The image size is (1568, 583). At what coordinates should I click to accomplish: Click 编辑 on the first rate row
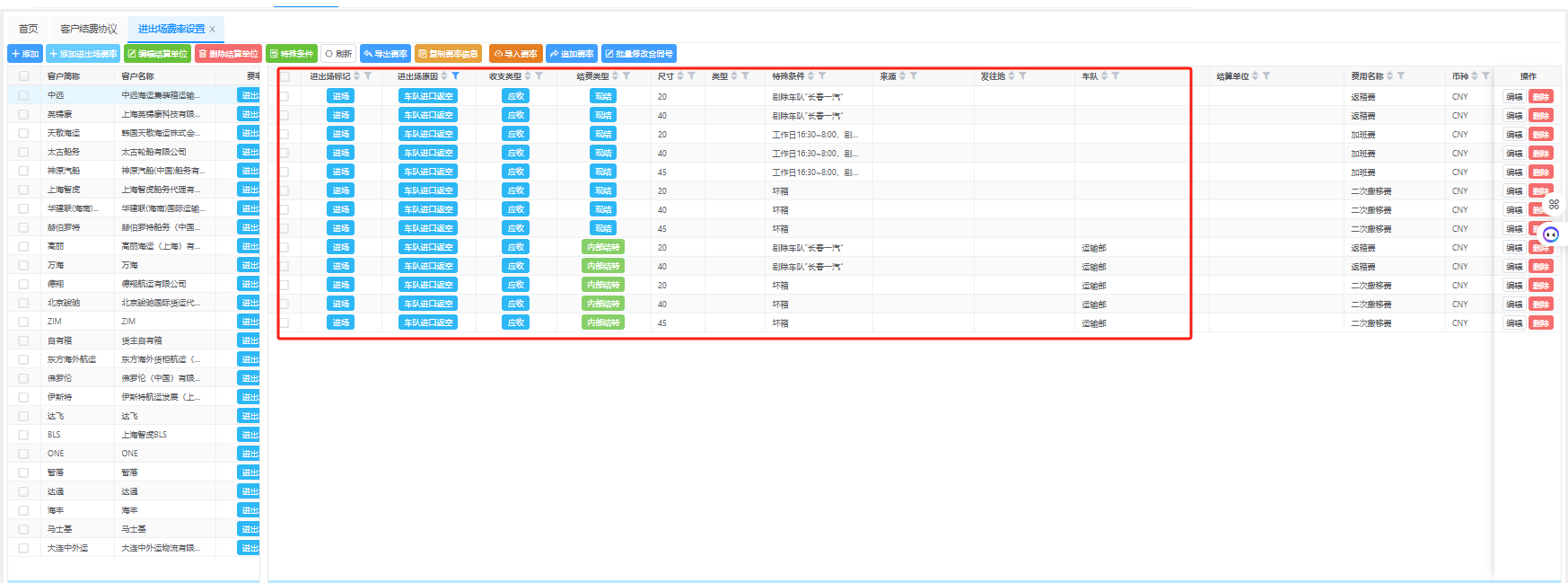(1514, 96)
